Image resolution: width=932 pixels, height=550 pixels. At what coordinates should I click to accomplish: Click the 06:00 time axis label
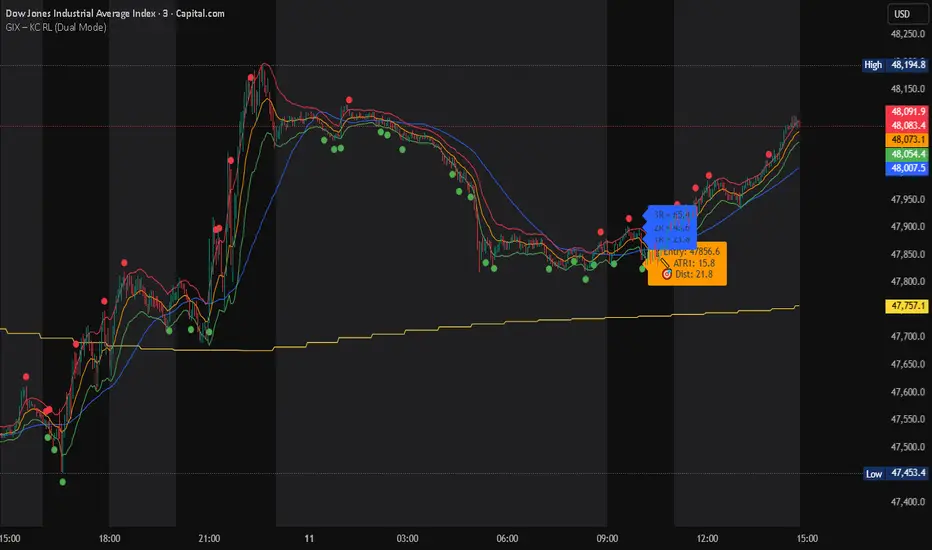pos(507,539)
